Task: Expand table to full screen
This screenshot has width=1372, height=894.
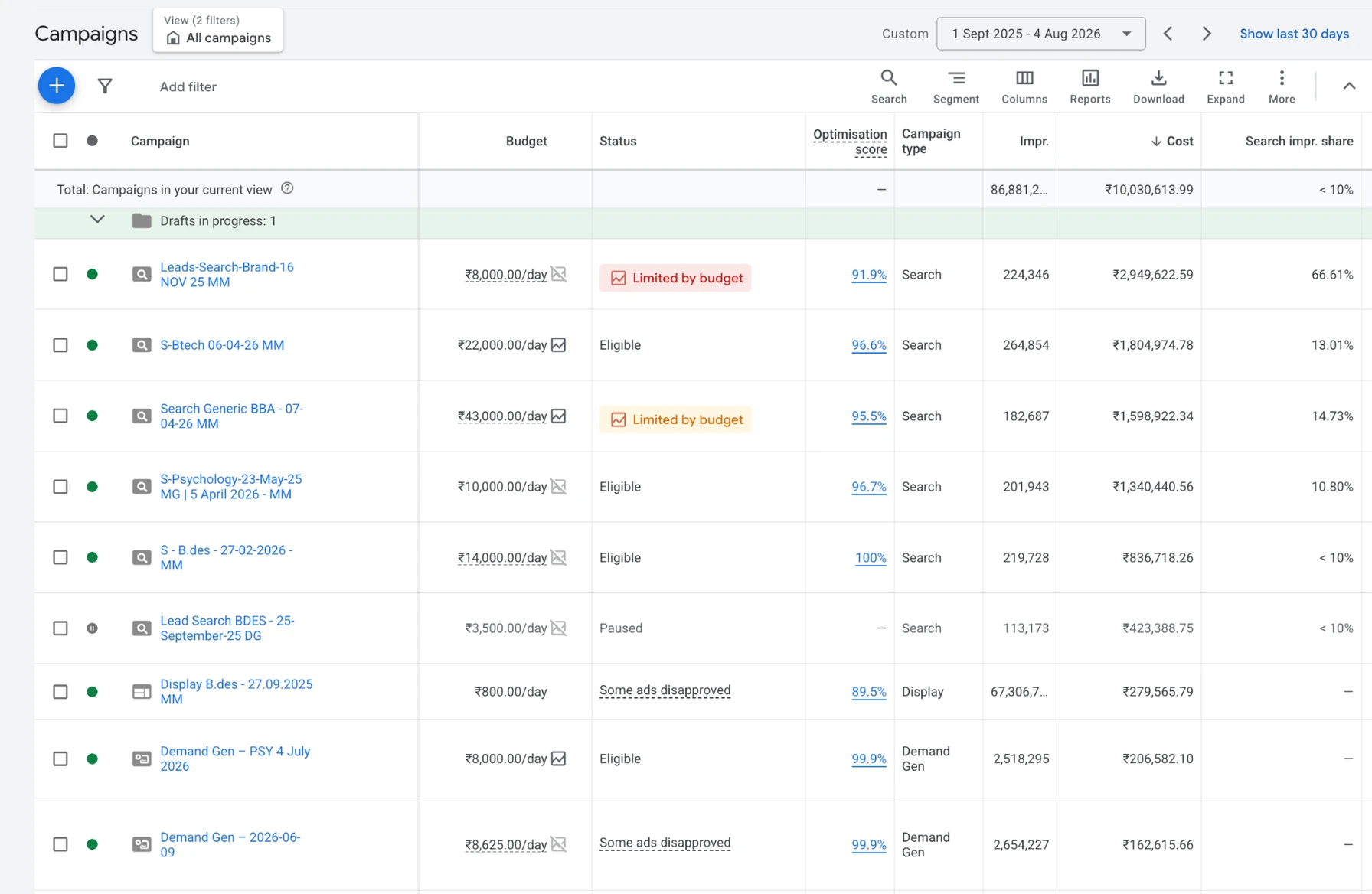Action: [1226, 86]
